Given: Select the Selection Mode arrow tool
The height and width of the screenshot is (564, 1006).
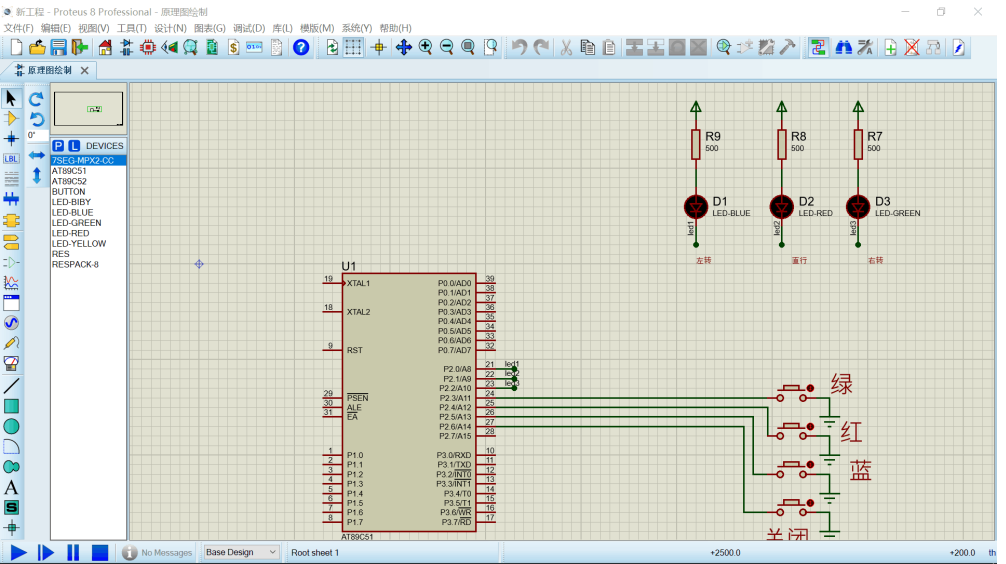Looking at the screenshot, I should (11, 98).
